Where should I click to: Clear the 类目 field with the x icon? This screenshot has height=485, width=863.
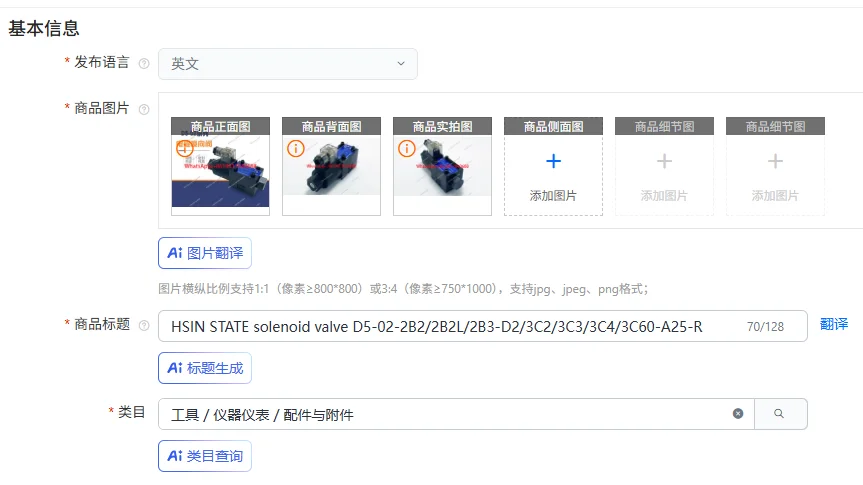point(738,413)
